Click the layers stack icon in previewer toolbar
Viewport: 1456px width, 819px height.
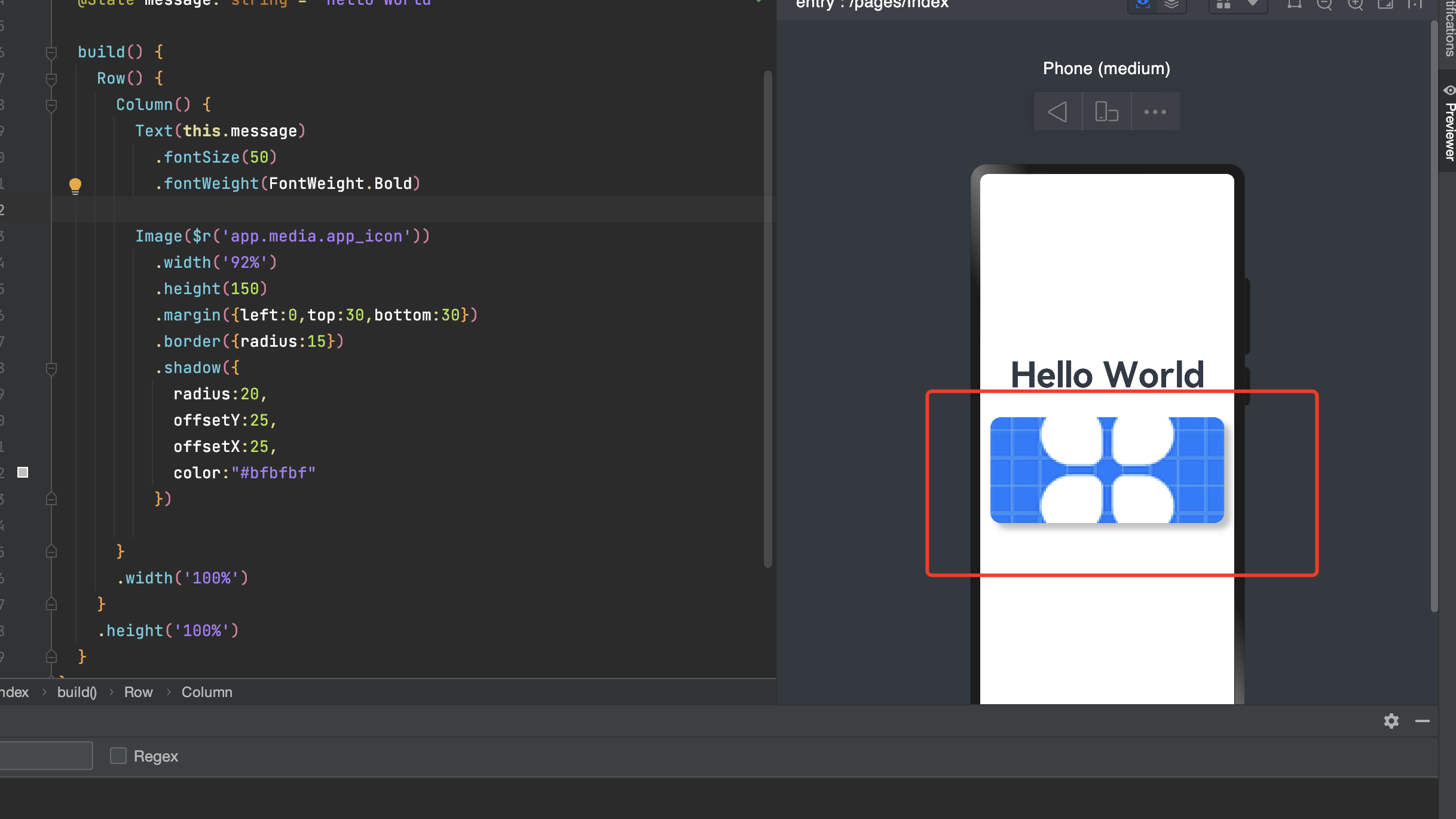(x=1171, y=5)
